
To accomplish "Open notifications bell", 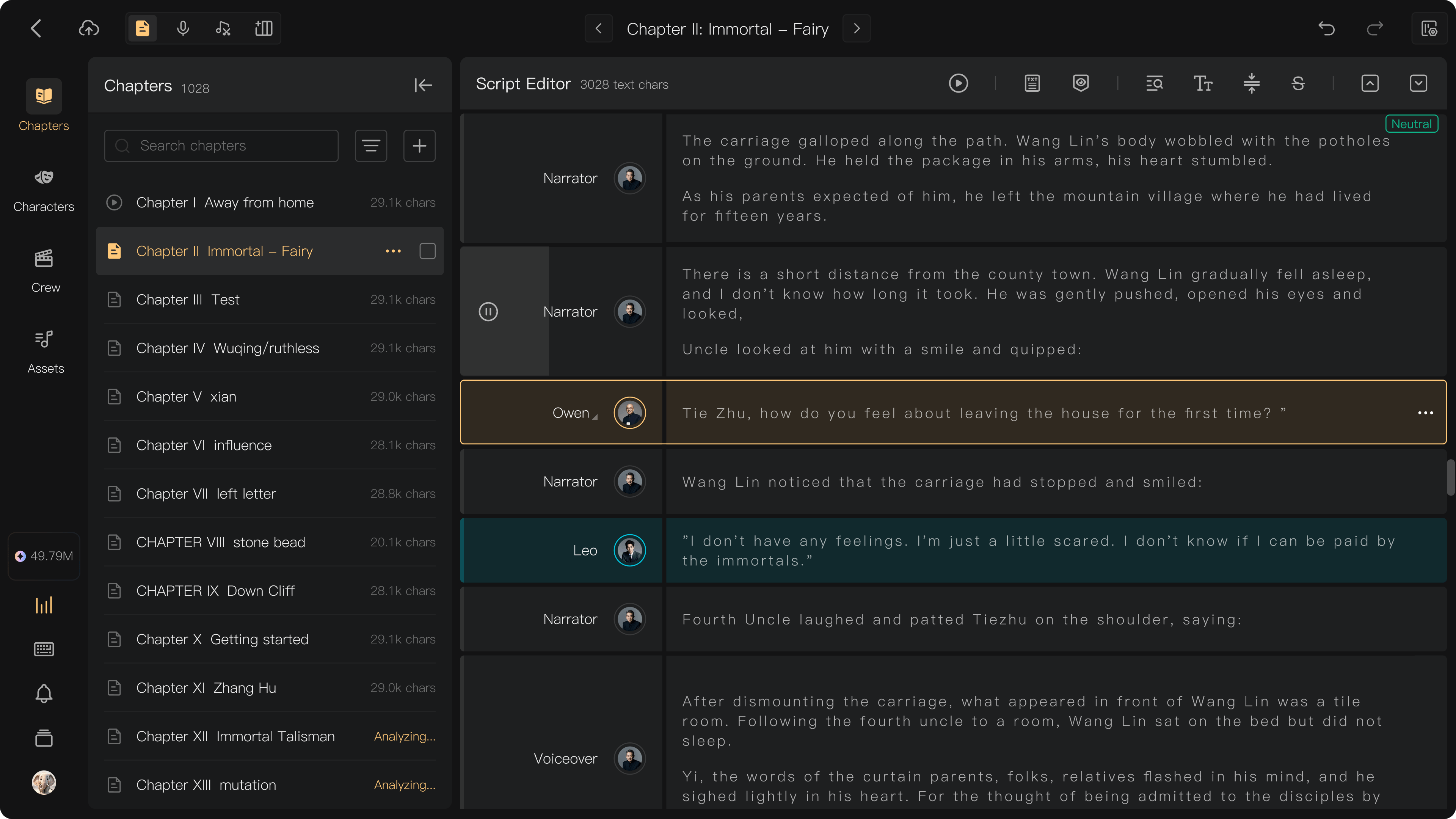I will coord(44,693).
